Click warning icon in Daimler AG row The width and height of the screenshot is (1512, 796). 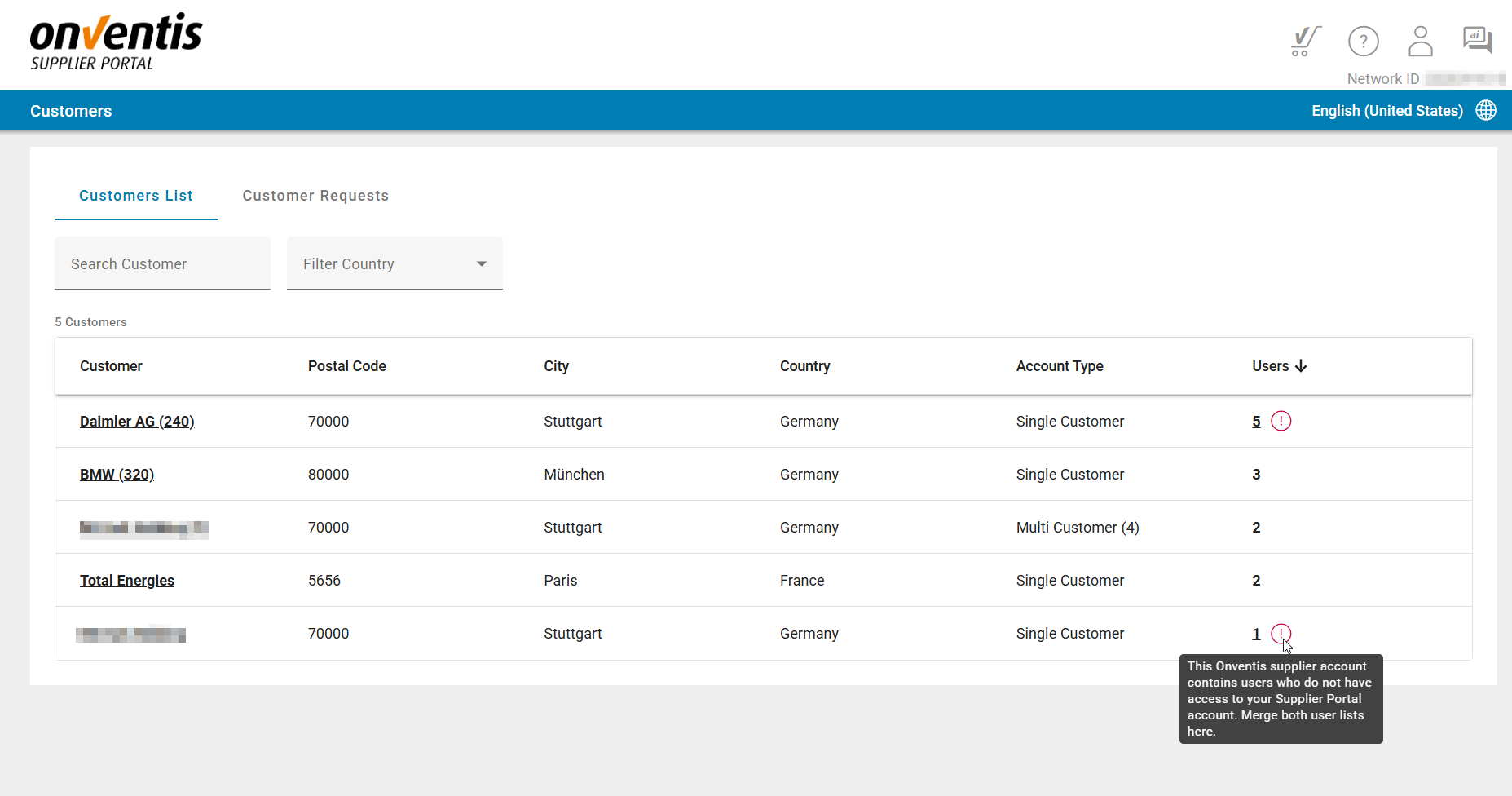(1281, 421)
